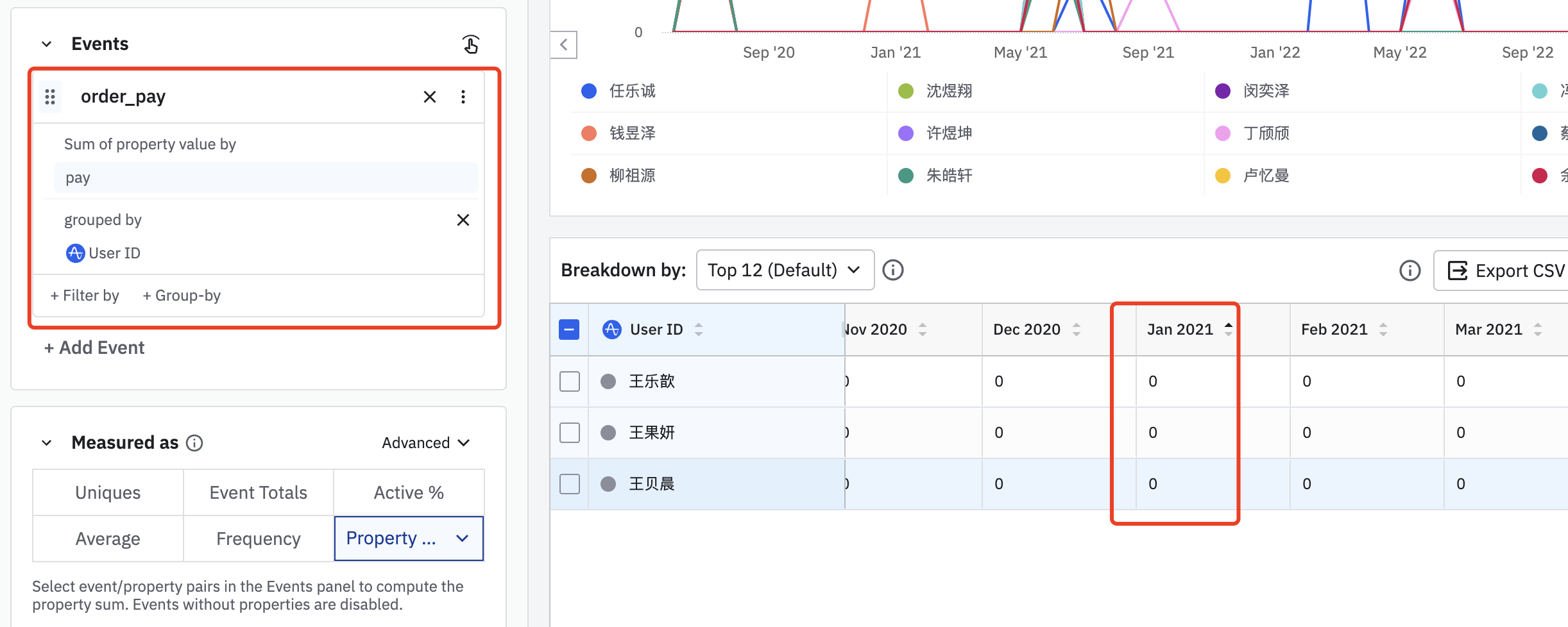The width and height of the screenshot is (1568, 627).
Task: Click the left arrow chart scroll button
Action: 564,45
